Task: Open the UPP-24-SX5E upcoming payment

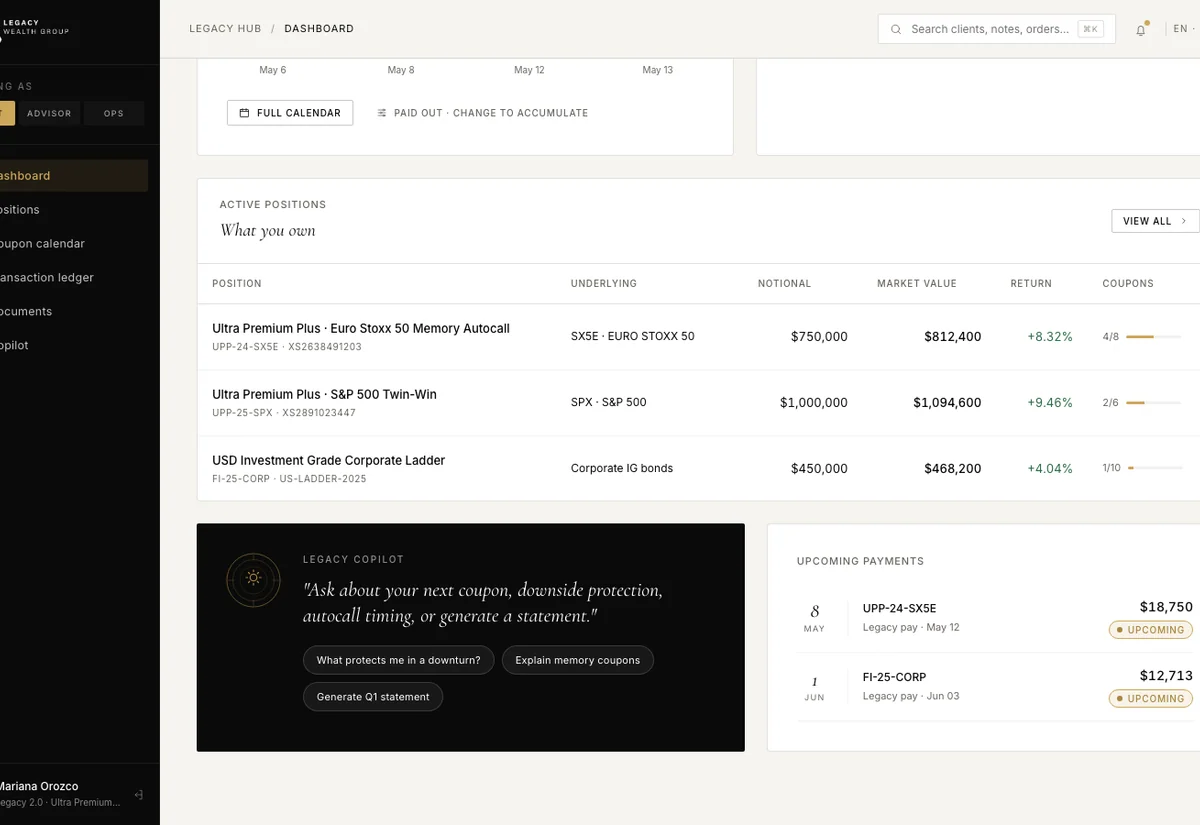Action: pyautogui.click(x=995, y=618)
